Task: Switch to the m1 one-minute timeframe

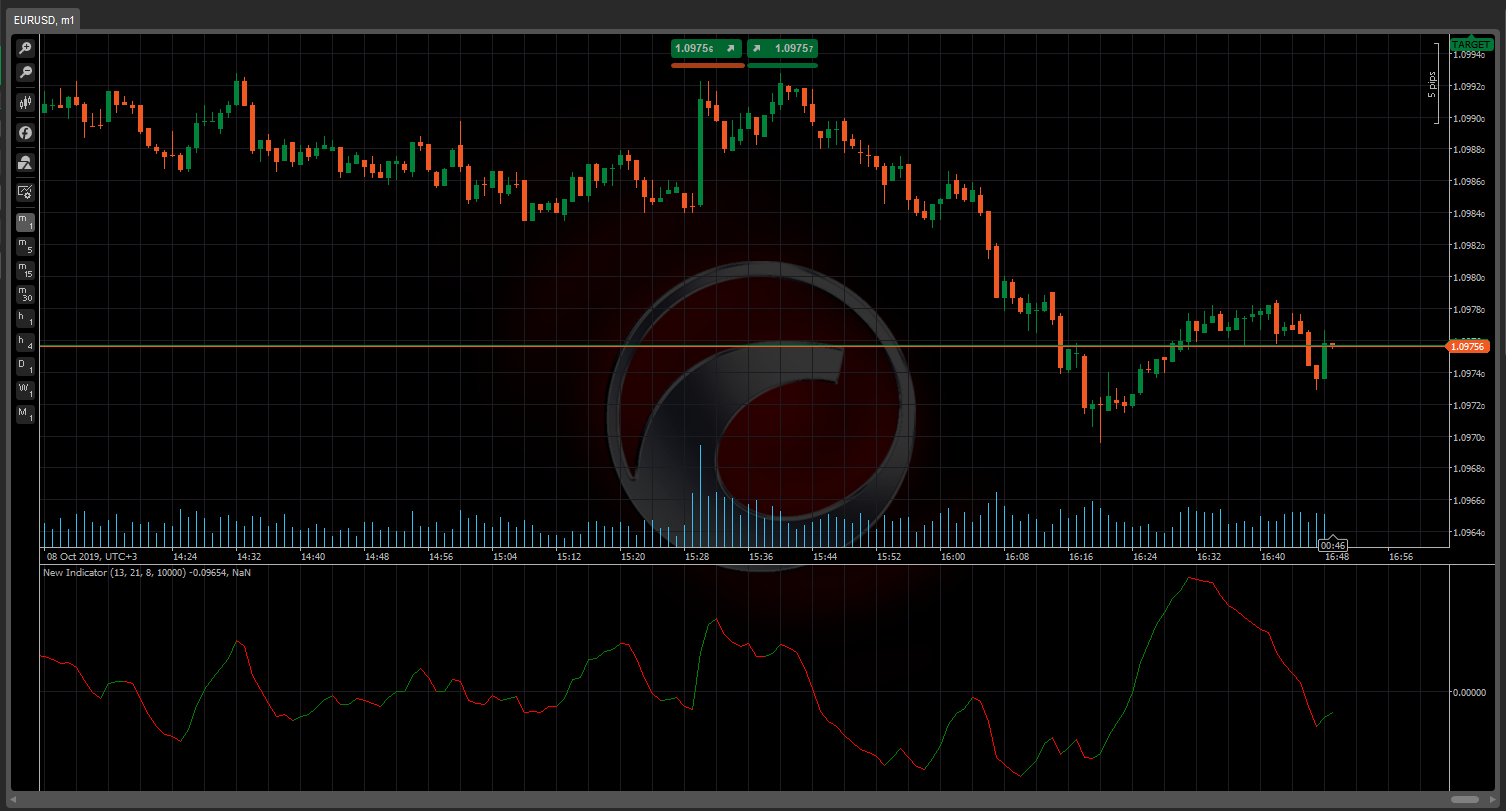Action: (x=25, y=222)
